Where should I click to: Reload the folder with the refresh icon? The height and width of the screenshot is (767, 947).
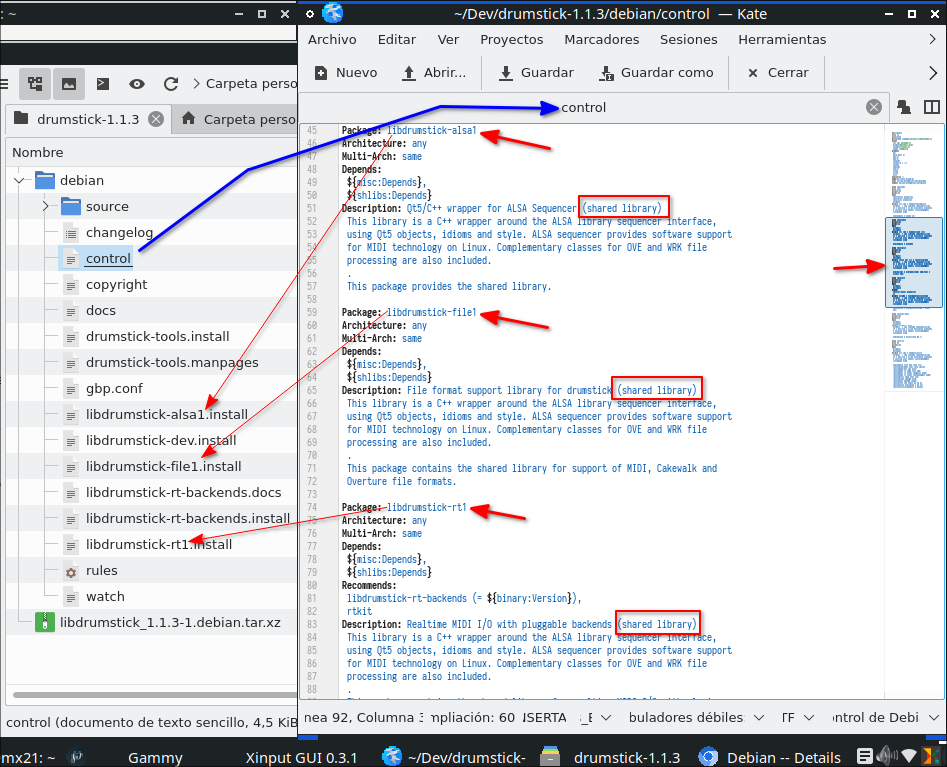171,84
